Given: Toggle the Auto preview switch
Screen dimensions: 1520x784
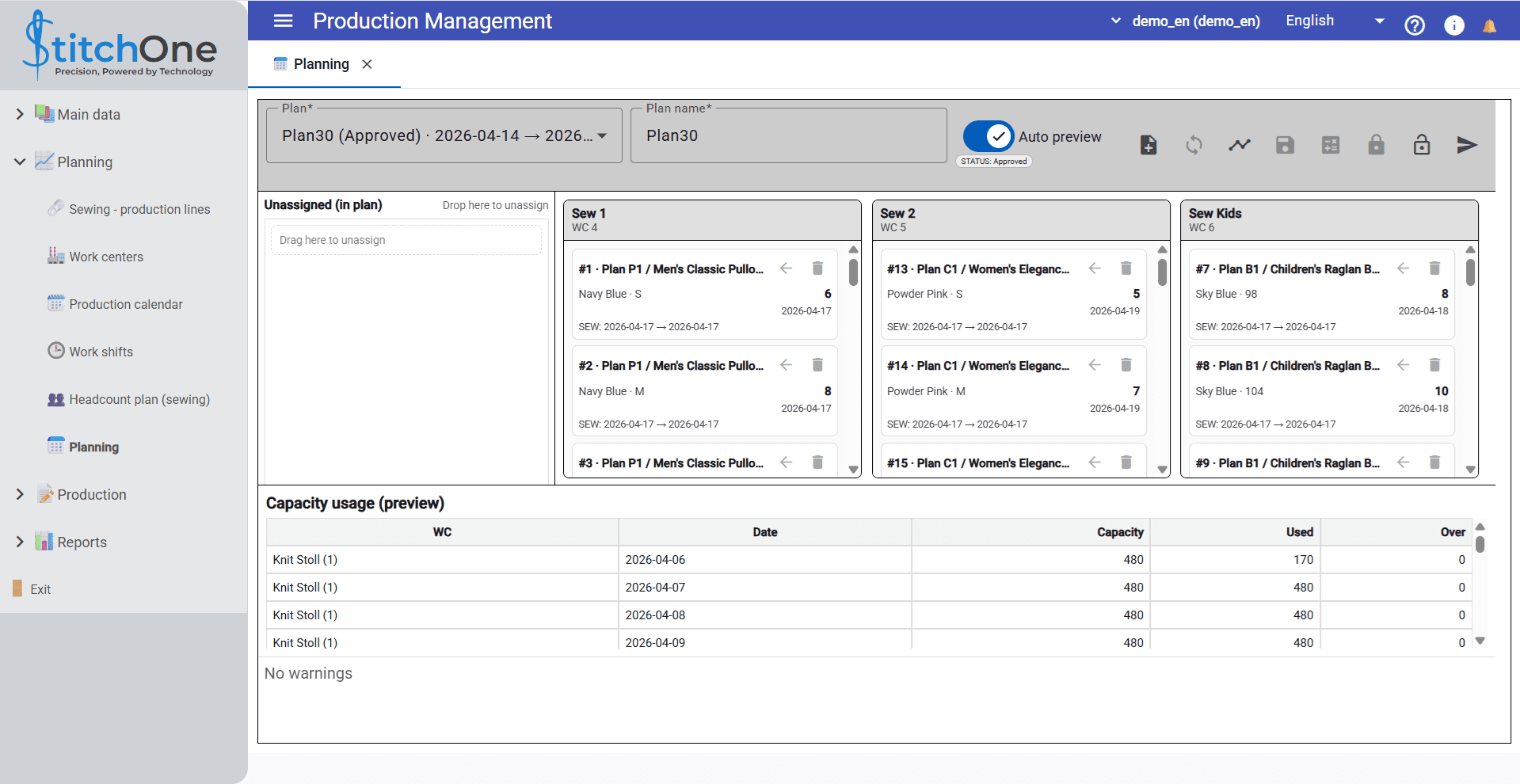Looking at the screenshot, I should pyautogui.click(x=989, y=136).
